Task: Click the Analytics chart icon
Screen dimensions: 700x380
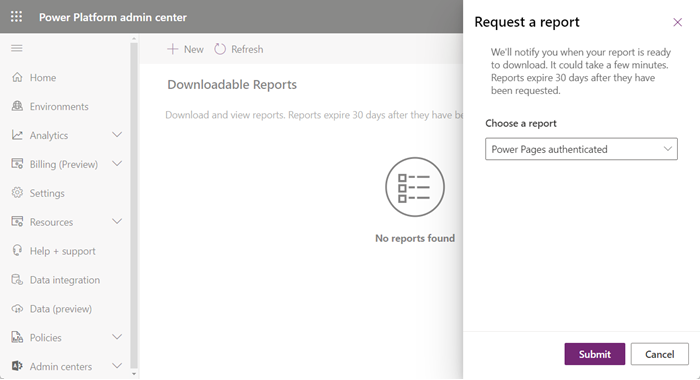Action: (x=17, y=135)
